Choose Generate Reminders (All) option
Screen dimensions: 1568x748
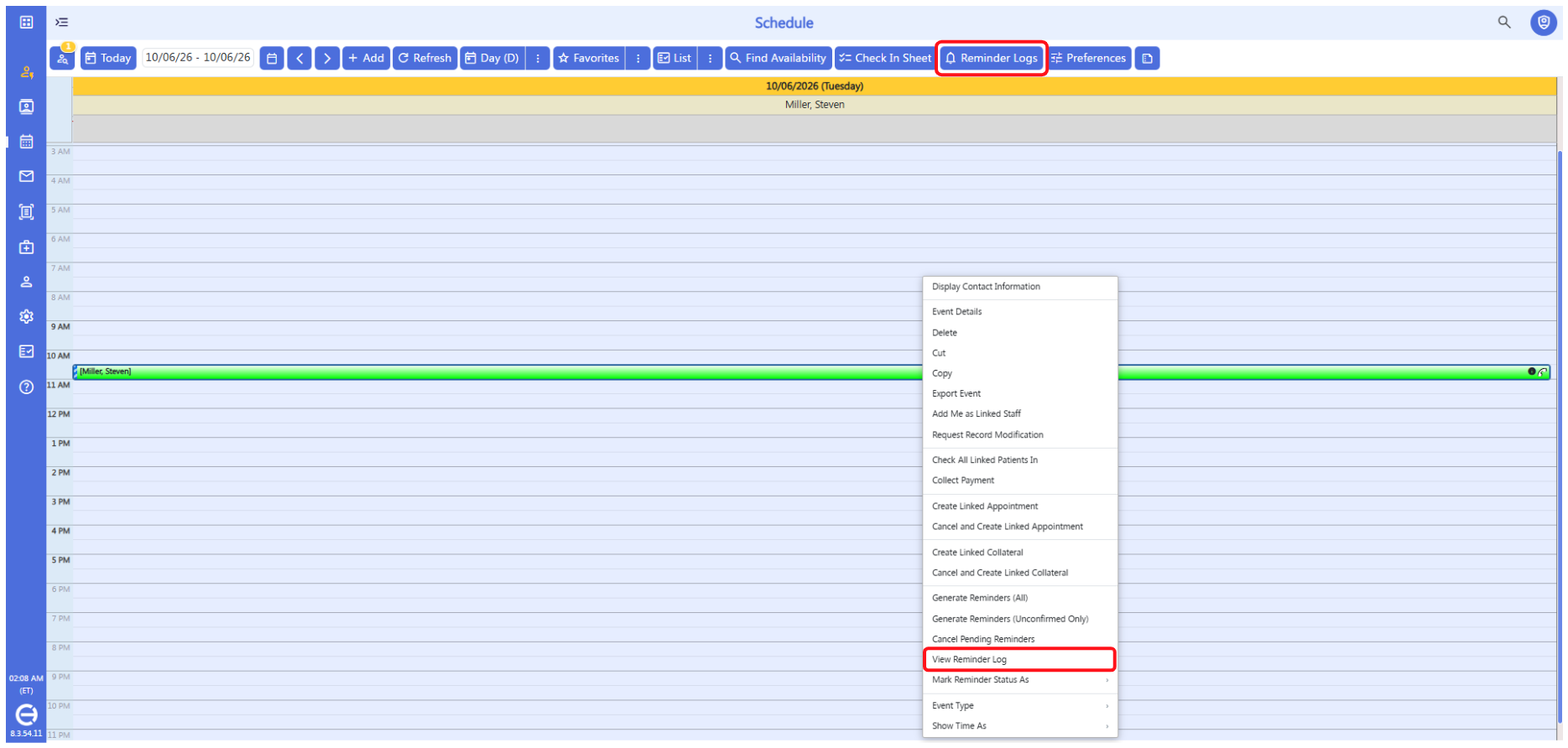tap(1020, 598)
